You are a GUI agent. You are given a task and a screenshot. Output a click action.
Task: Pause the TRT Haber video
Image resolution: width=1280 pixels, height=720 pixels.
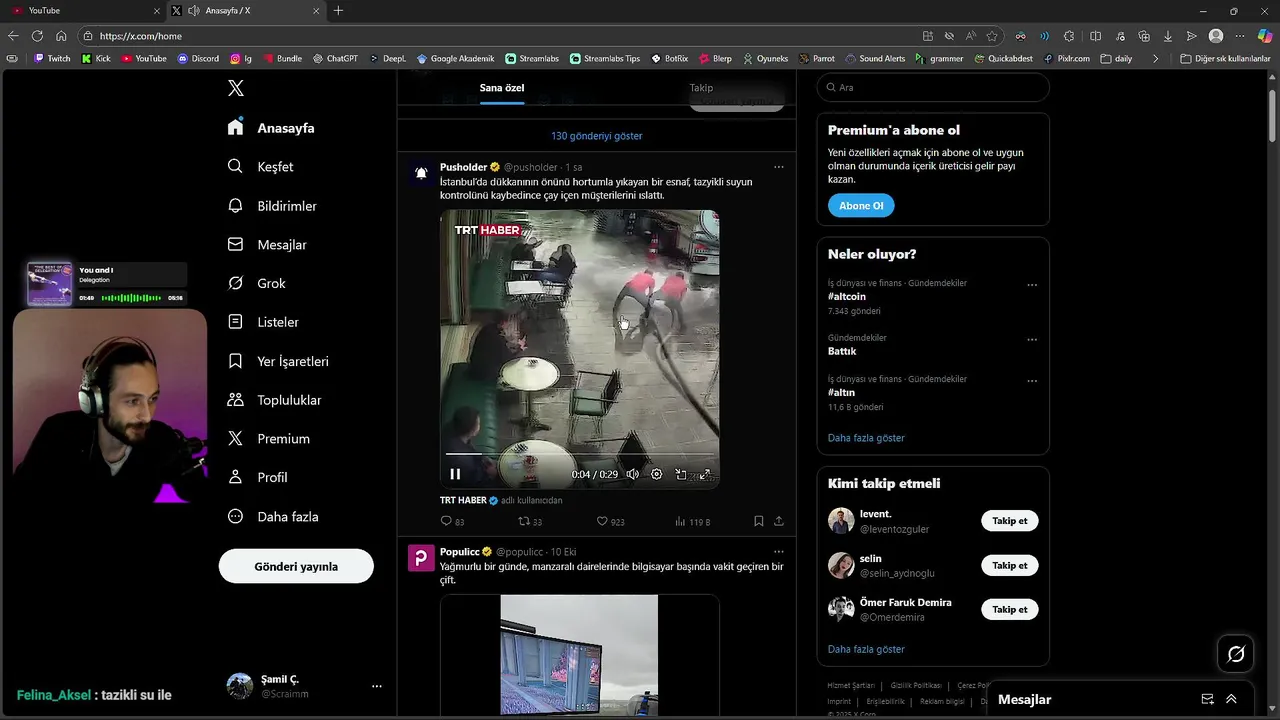[455, 474]
